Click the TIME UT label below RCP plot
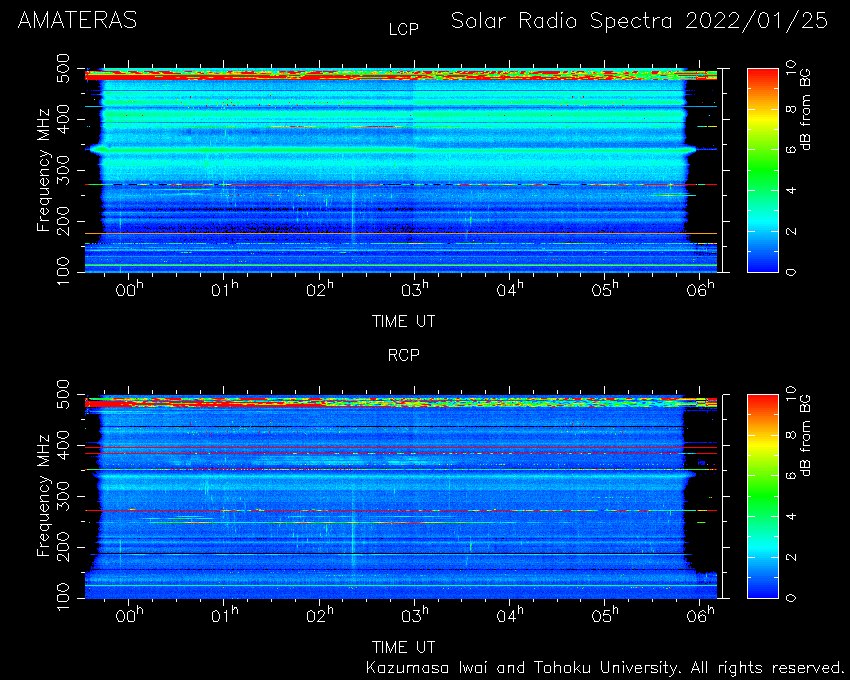 click(403, 647)
